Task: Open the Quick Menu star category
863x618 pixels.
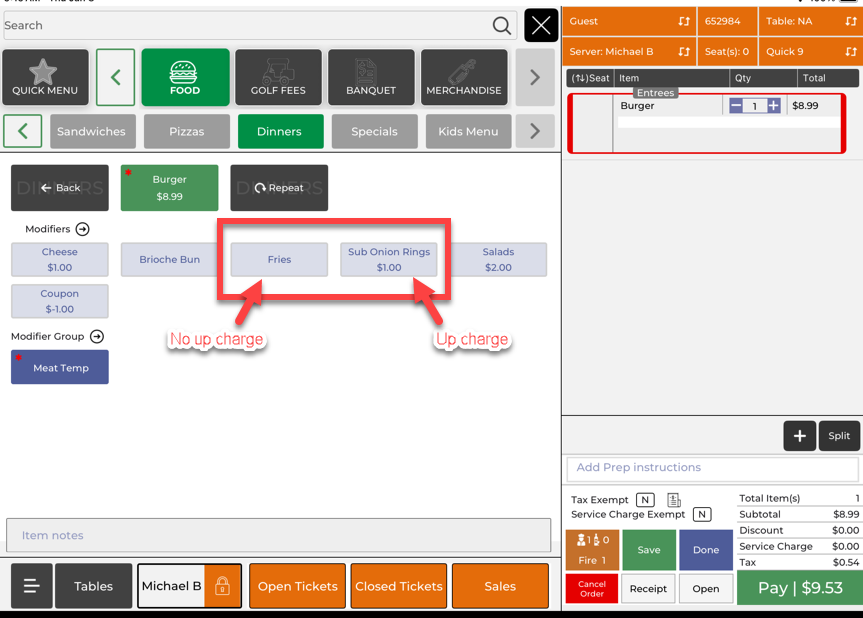Action: click(45, 77)
